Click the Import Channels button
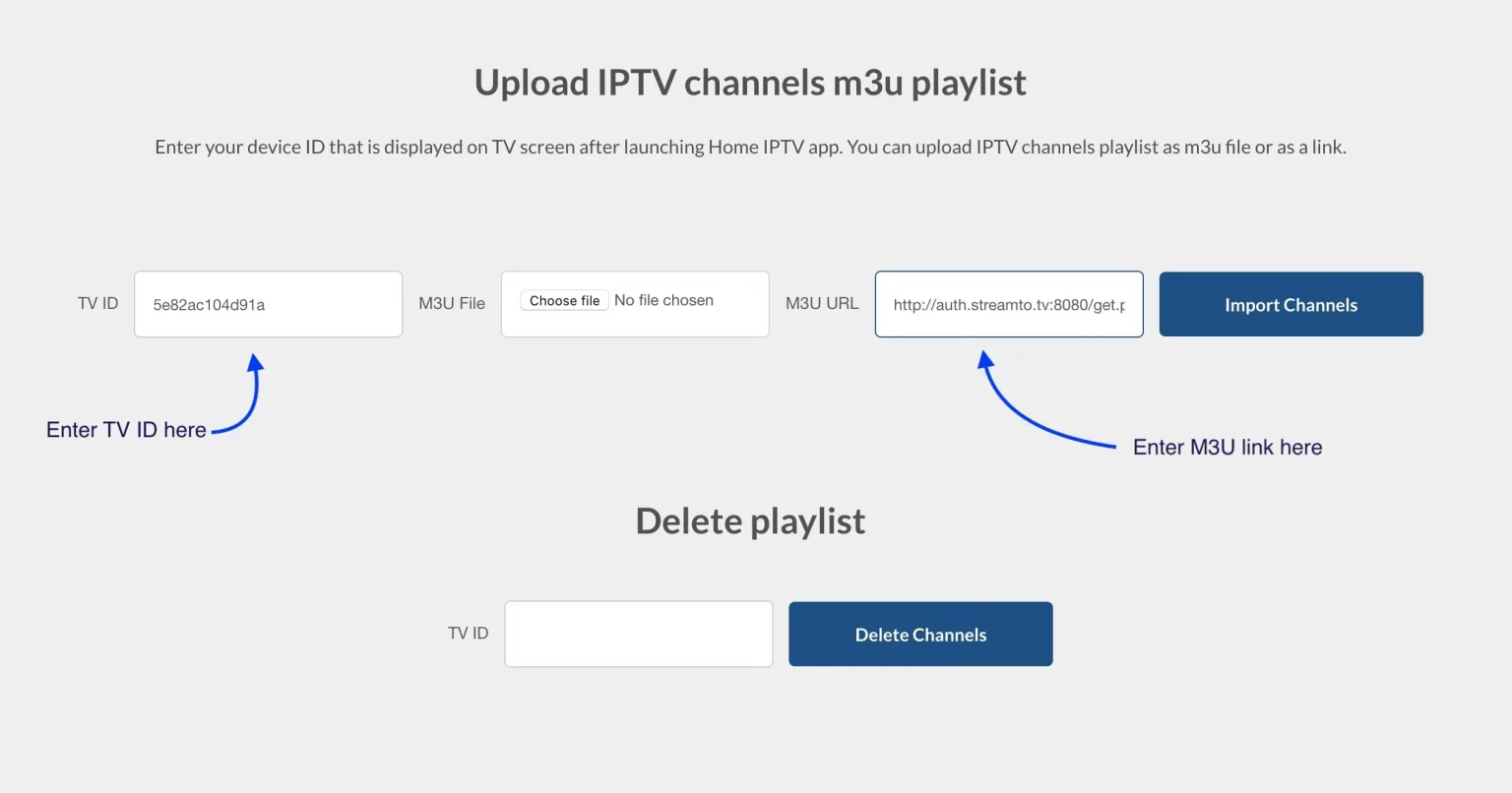 (x=1291, y=304)
